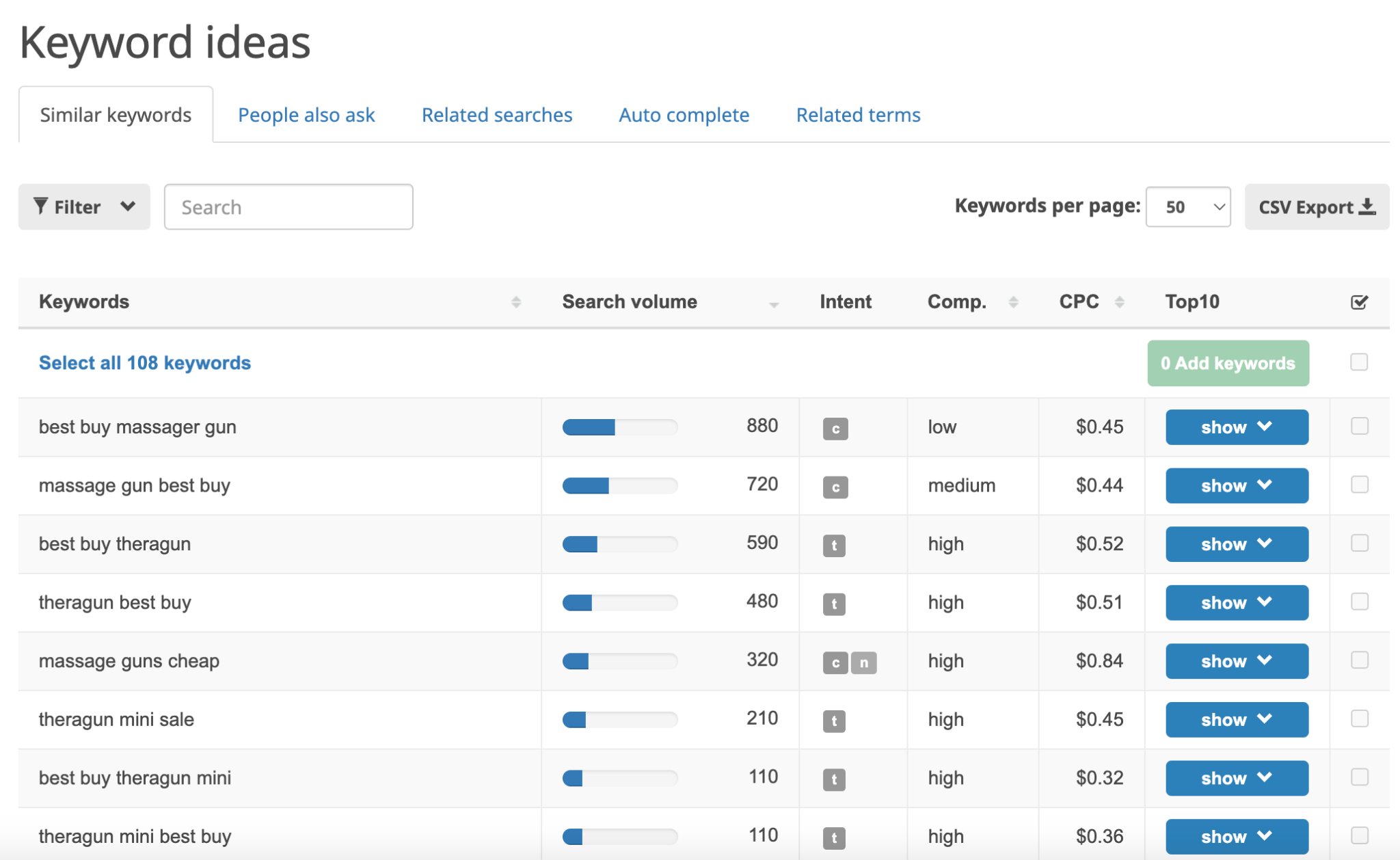This screenshot has width=1400, height=860.
Task: Click the select-all checkmark icon in table header
Action: [1359, 301]
